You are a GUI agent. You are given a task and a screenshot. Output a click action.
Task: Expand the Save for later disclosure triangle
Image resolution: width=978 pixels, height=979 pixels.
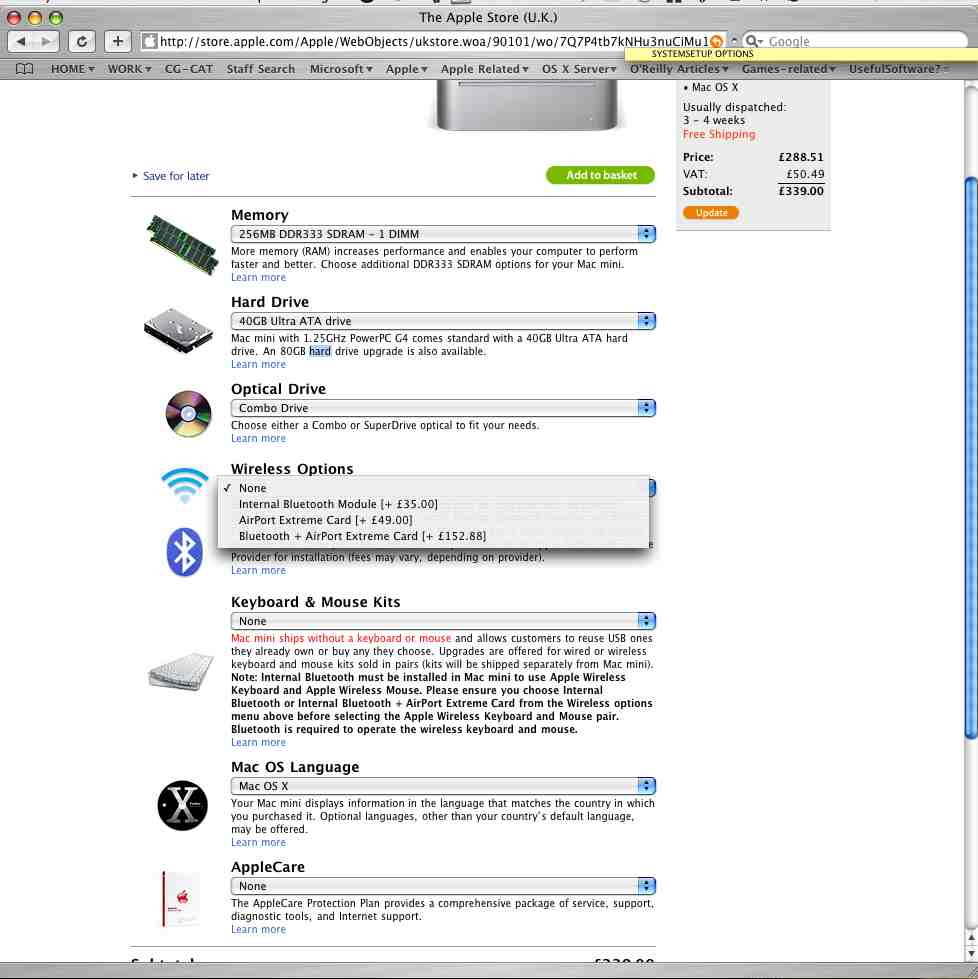click(x=135, y=175)
